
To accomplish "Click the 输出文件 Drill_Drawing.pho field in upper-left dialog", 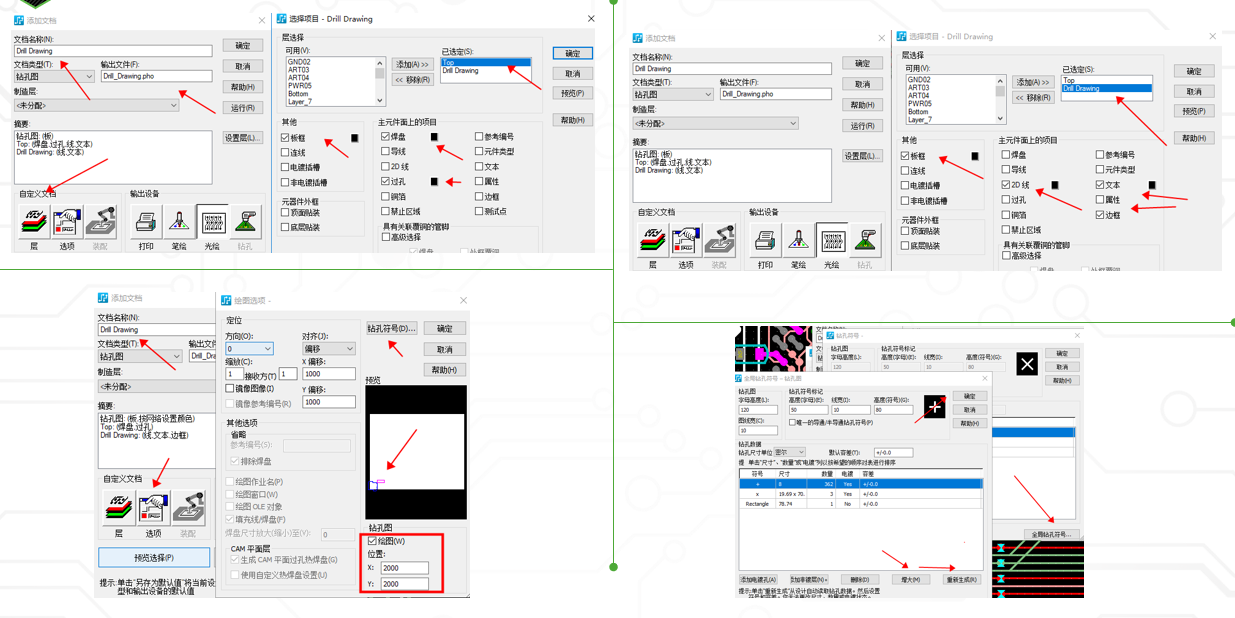I will (x=156, y=76).
